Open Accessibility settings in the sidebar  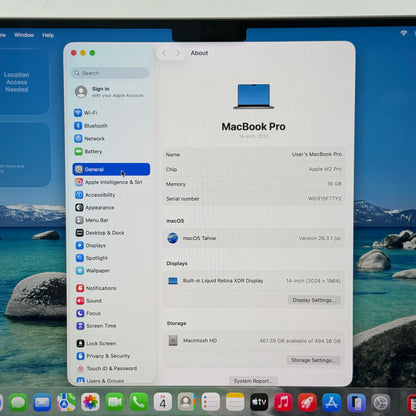(x=95, y=195)
